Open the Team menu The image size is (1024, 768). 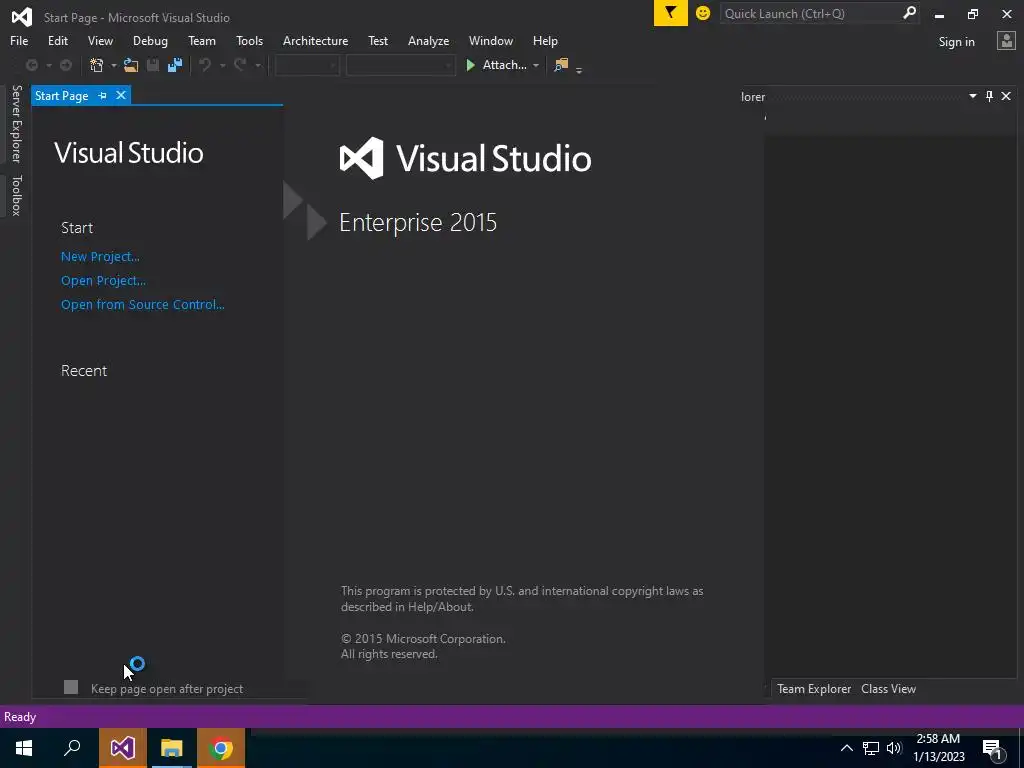202,40
